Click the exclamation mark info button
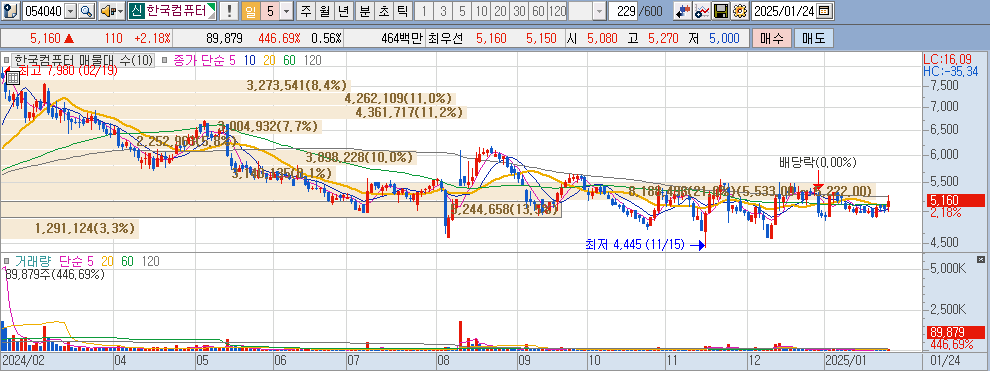Image resolution: width=990 pixels, height=371 pixels. click(230, 11)
